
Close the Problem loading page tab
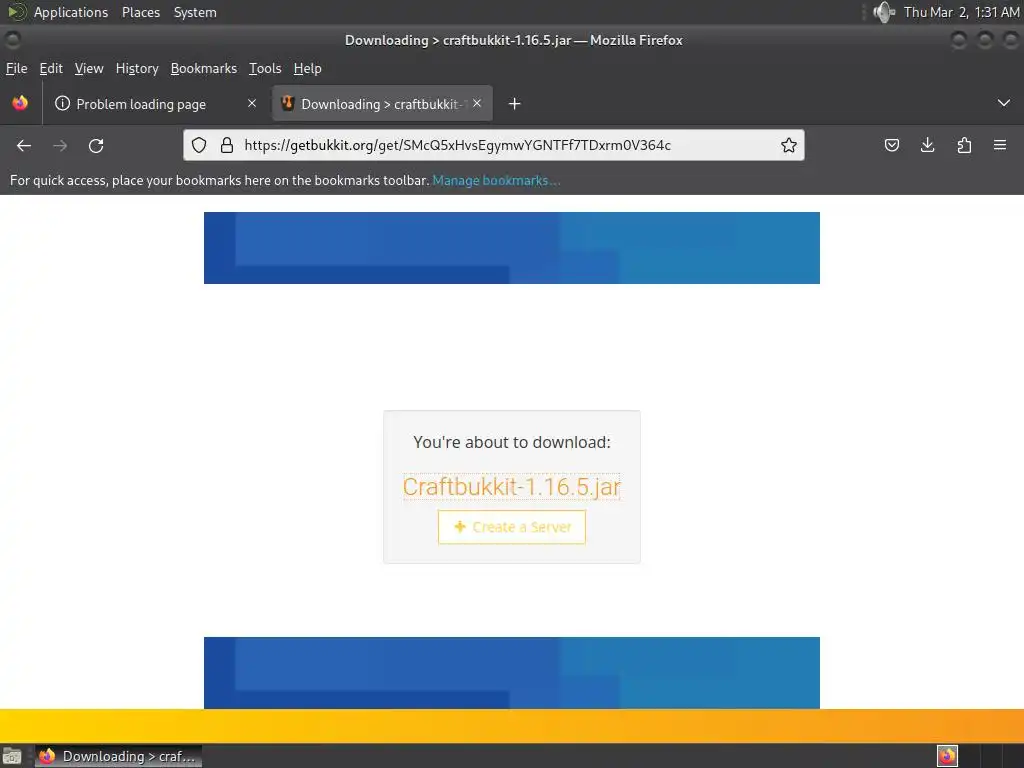pos(252,103)
